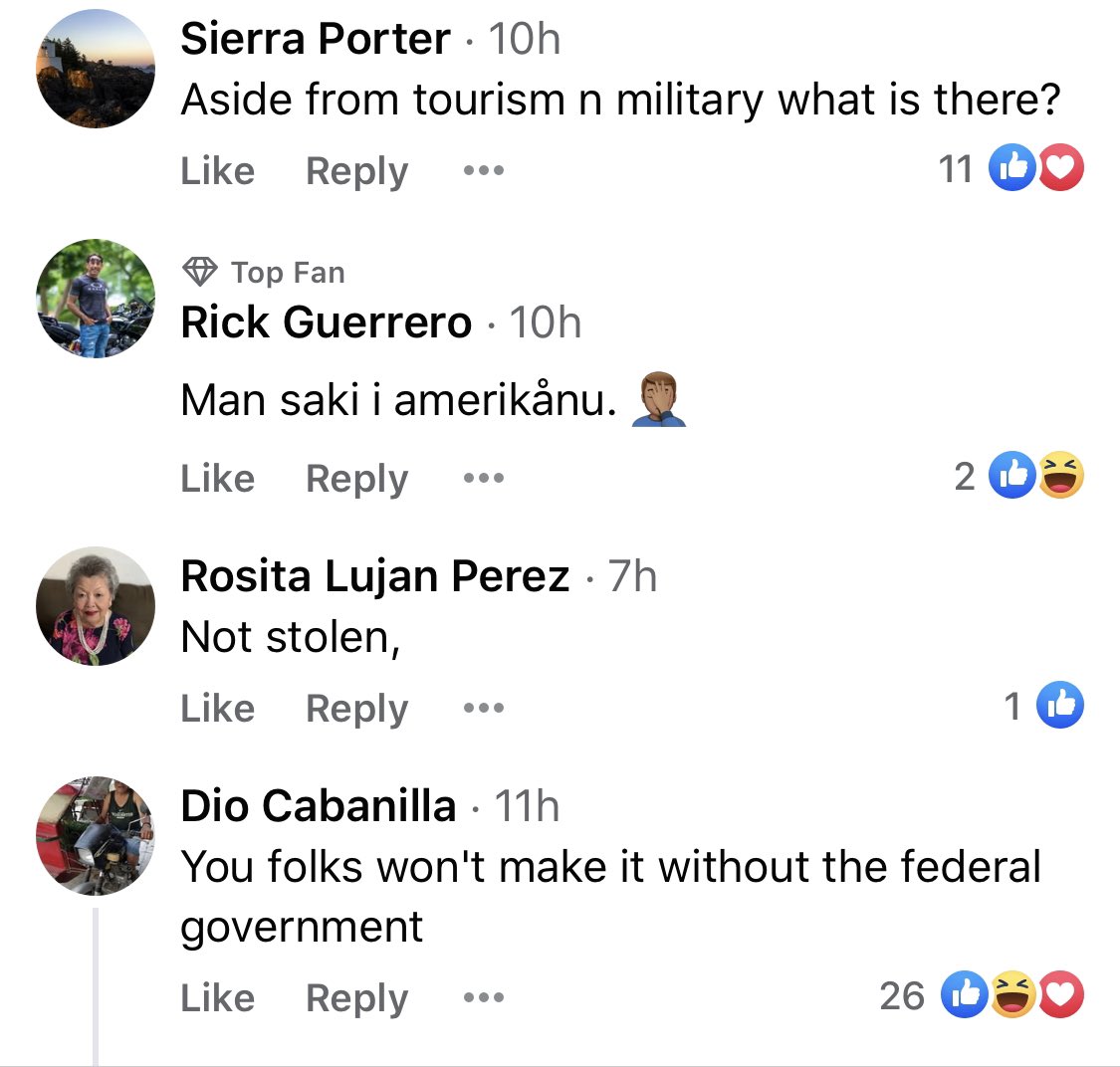Reply to Dio Cabanilla's comment
The height and width of the screenshot is (1067, 1120).
(357, 998)
